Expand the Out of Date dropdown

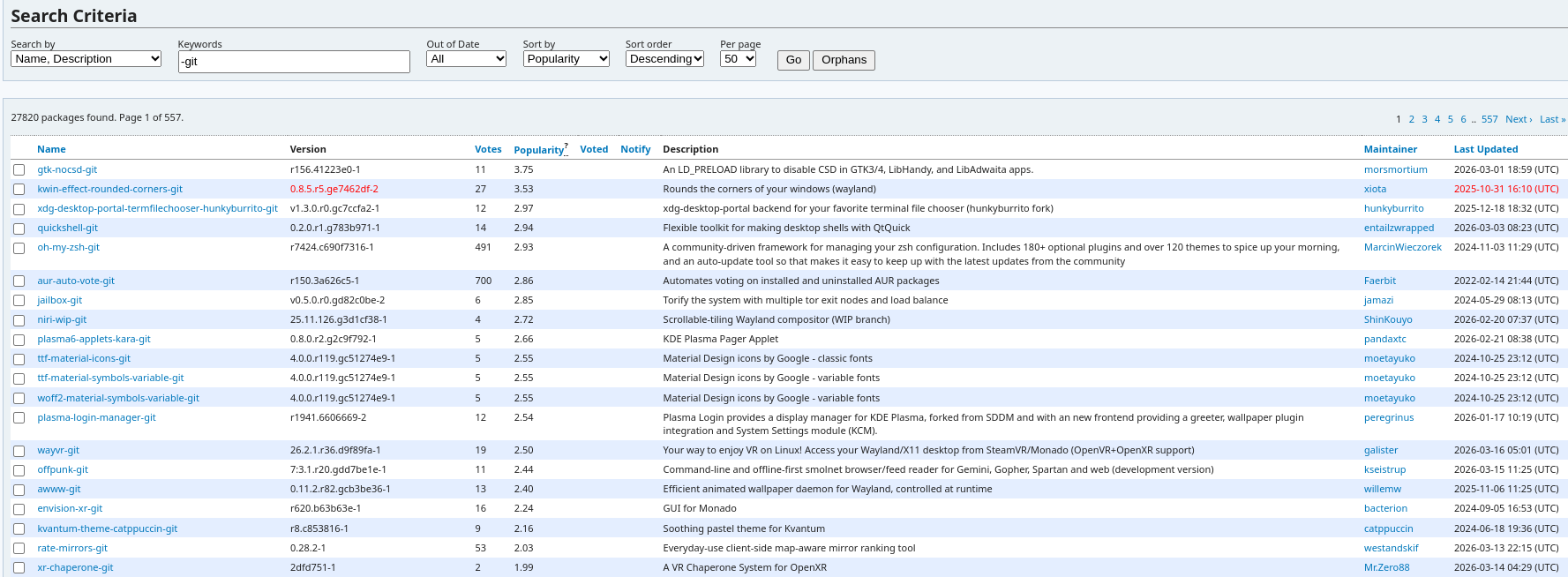point(466,59)
